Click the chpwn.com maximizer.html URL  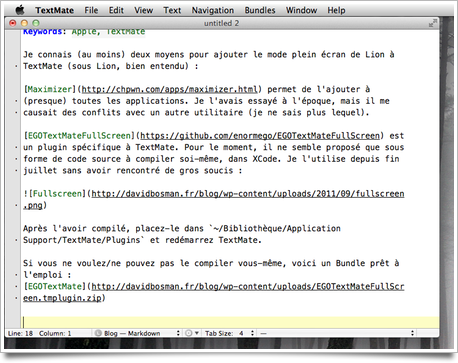click(x=170, y=89)
